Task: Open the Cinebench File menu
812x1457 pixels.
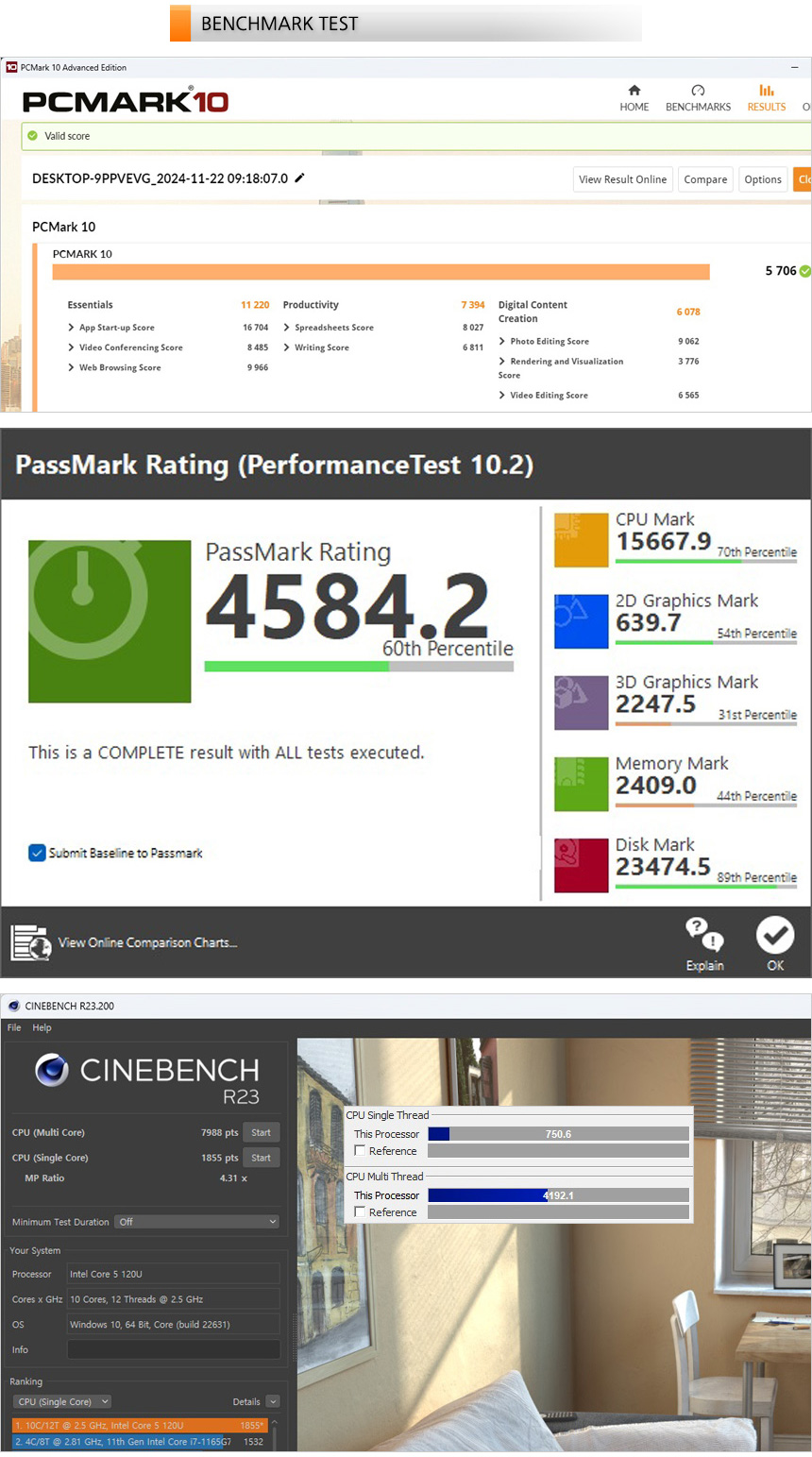Action: tap(14, 1027)
